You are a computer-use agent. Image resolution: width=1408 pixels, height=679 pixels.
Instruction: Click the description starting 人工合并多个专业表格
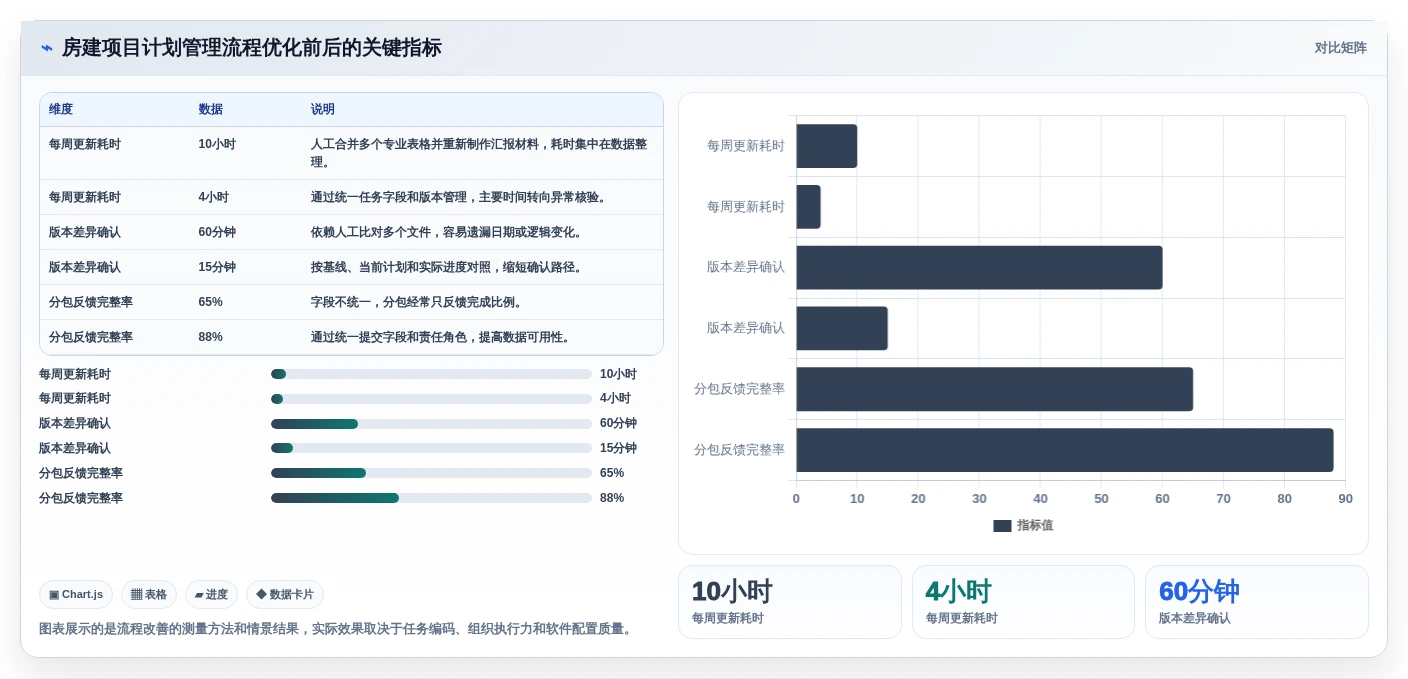click(x=480, y=153)
